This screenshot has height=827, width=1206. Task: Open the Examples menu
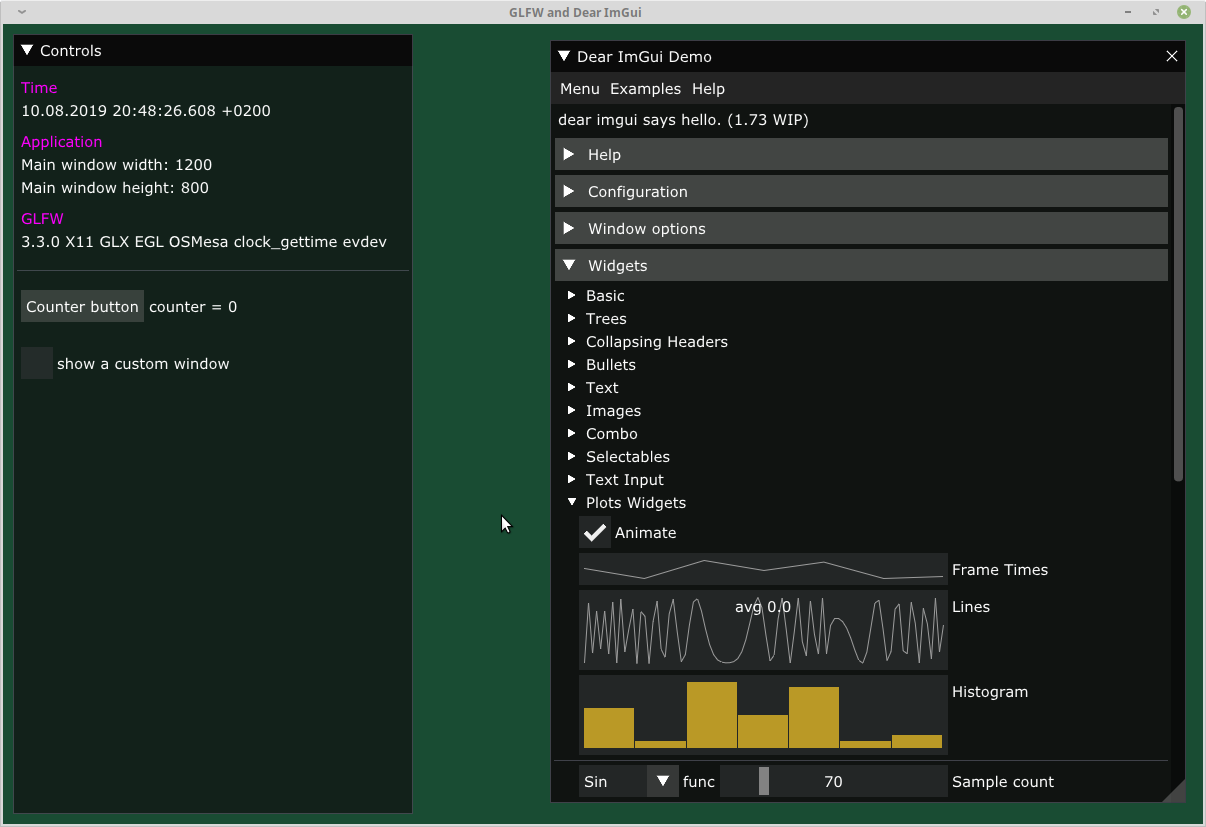click(x=645, y=88)
